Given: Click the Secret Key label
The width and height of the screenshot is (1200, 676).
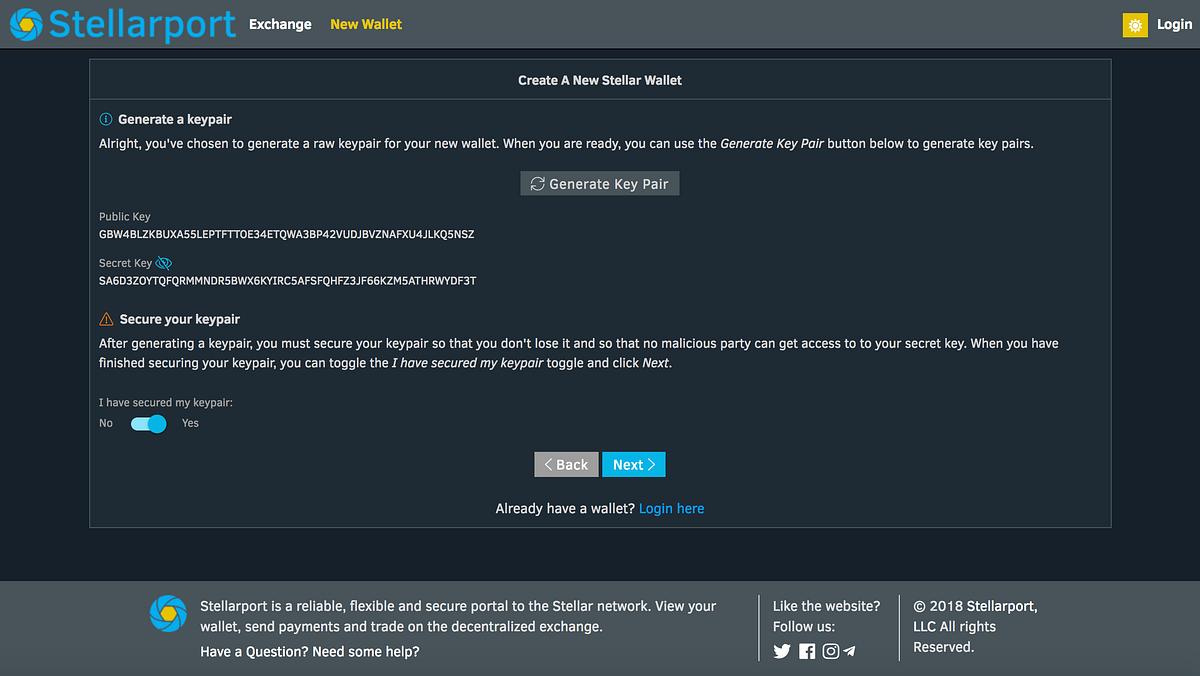Looking at the screenshot, I should [x=126, y=263].
